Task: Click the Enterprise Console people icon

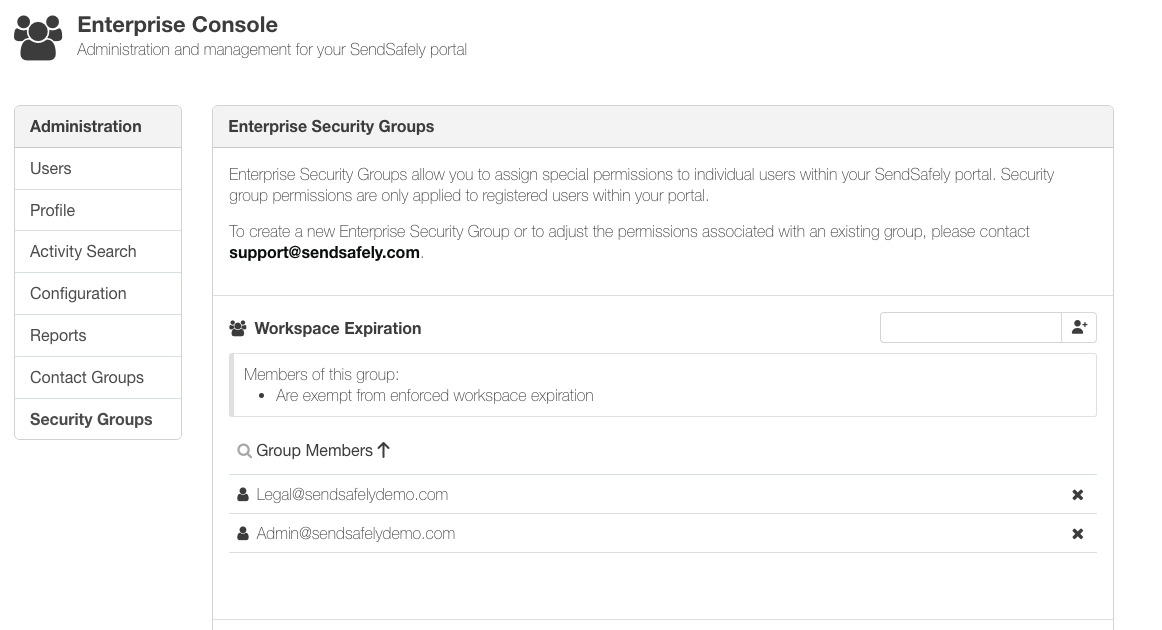Action: (x=38, y=38)
